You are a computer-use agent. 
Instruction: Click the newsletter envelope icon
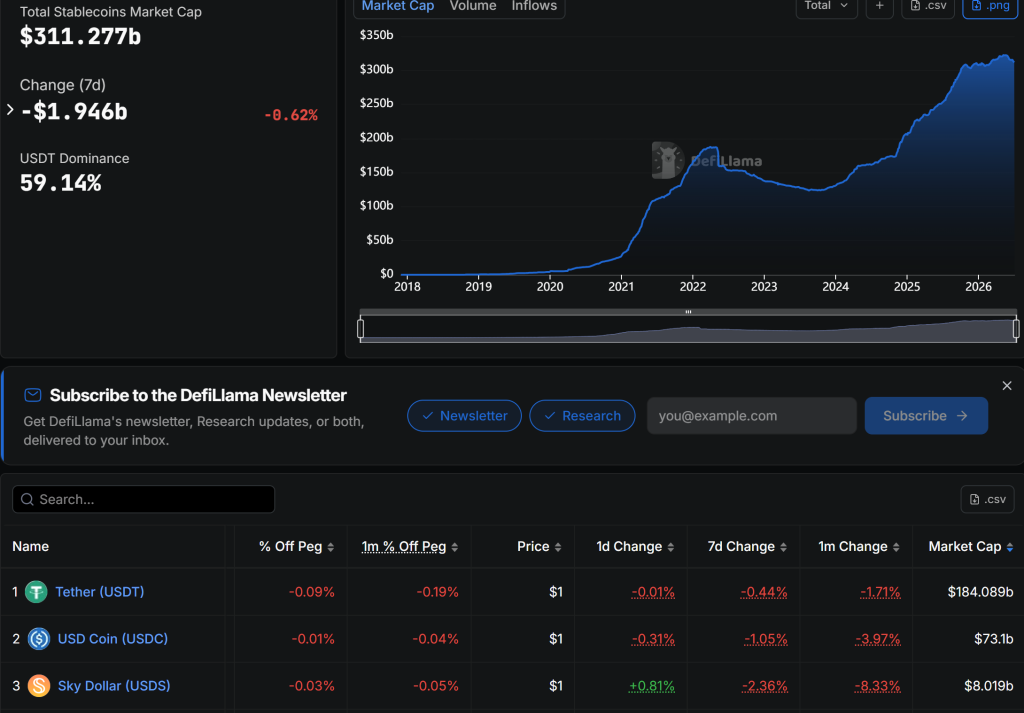[x=33, y=395]
